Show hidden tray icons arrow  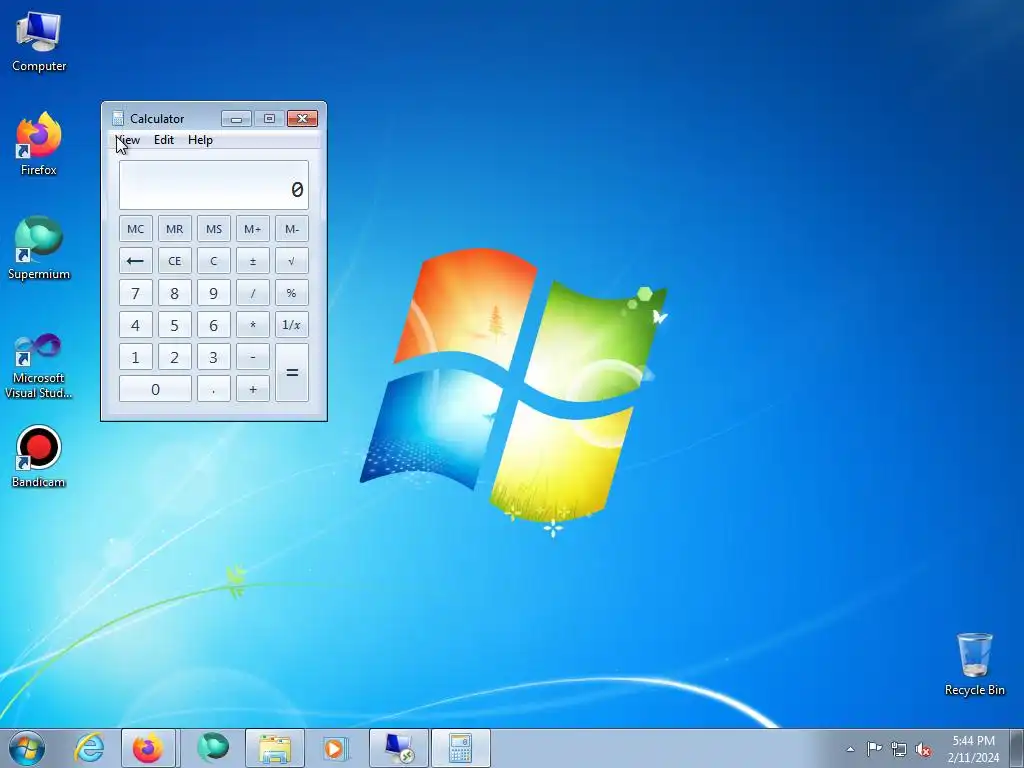[x=850, y=749]
